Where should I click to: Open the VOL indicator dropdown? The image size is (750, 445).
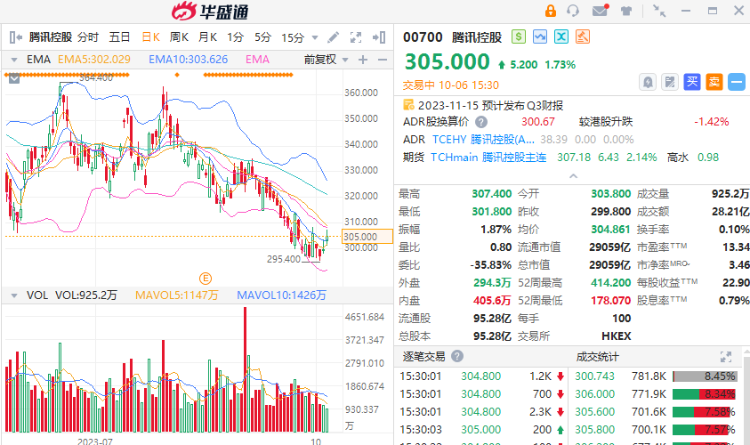pyautogui.click(x=14, y=296)
